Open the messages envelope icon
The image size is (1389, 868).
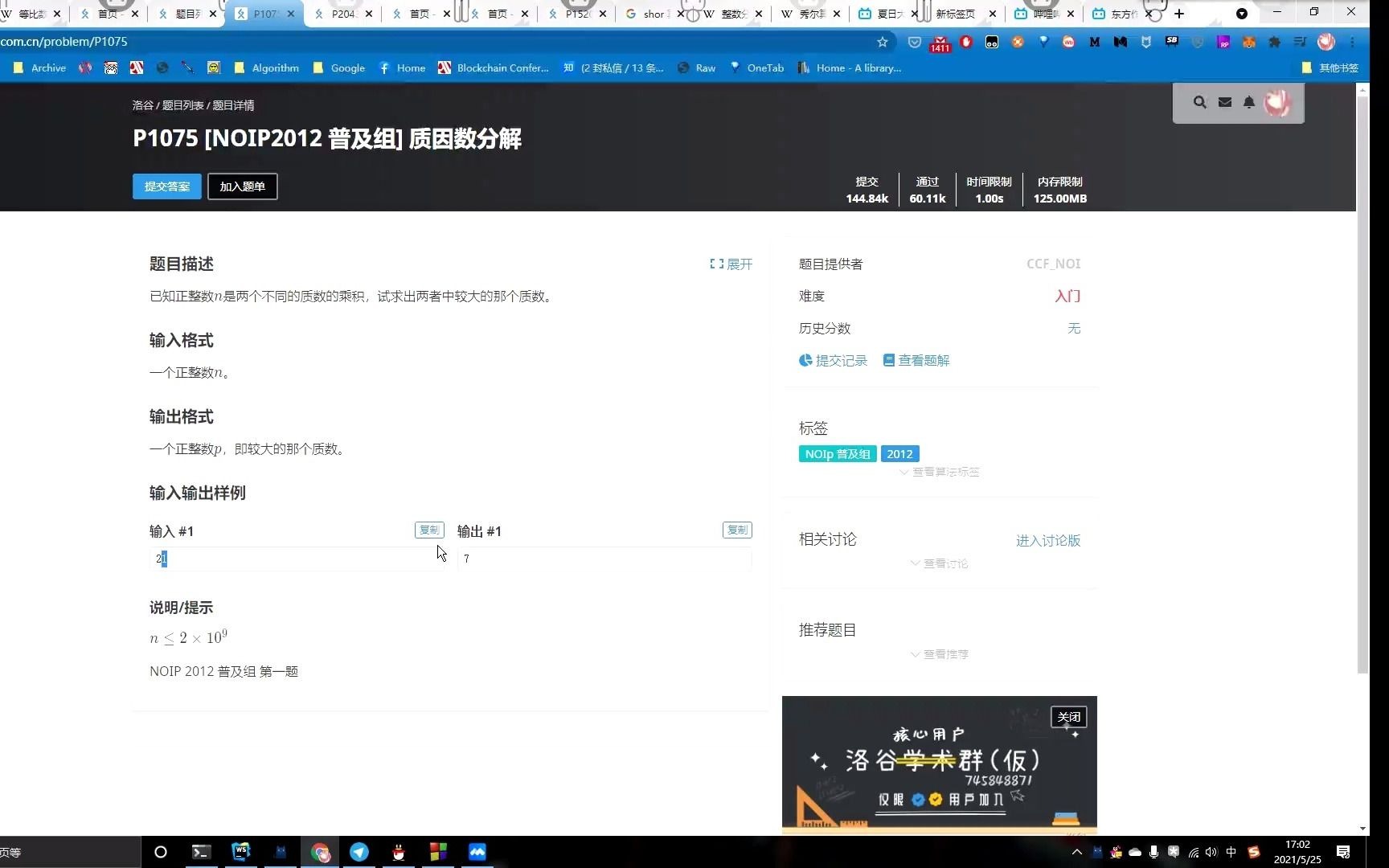click(x=1224, y=102)
